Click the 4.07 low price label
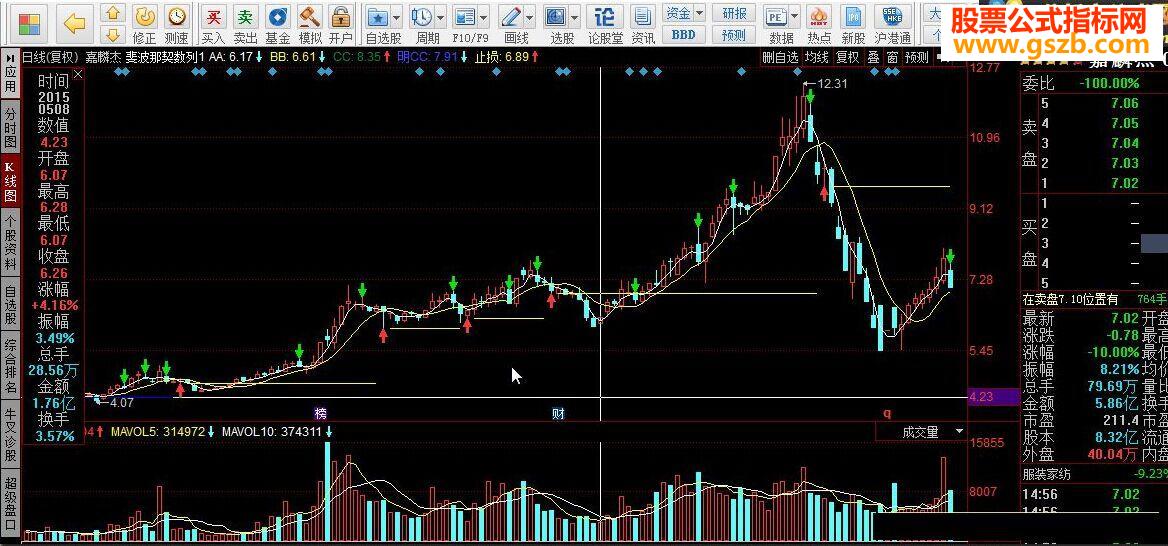 [x=121, y=402]
